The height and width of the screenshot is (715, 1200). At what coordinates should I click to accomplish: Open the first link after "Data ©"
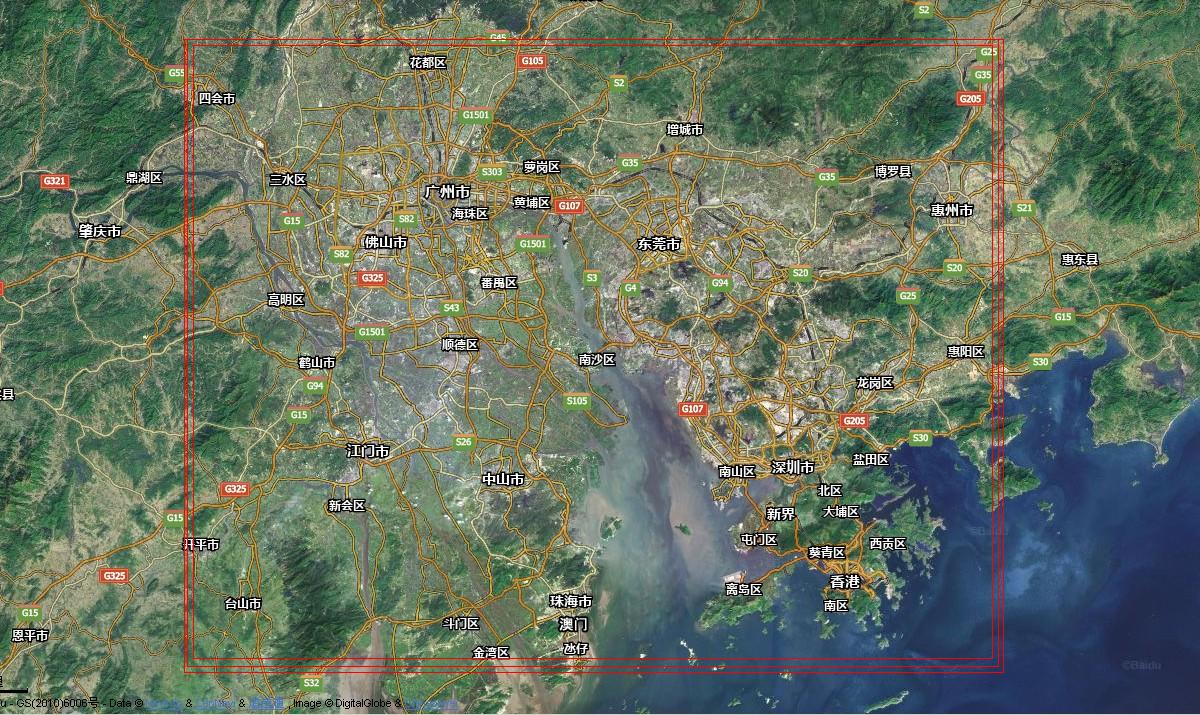point(164,704)
